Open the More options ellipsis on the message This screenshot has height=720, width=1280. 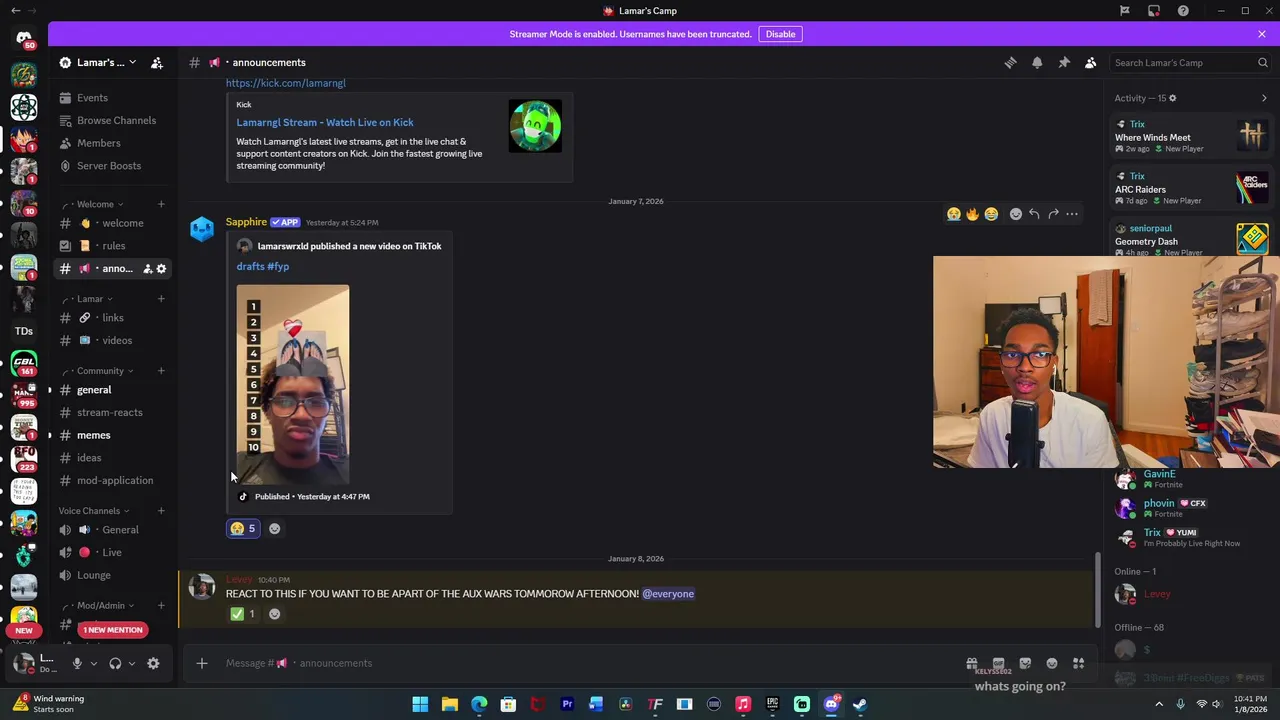tap(1072, 214)
